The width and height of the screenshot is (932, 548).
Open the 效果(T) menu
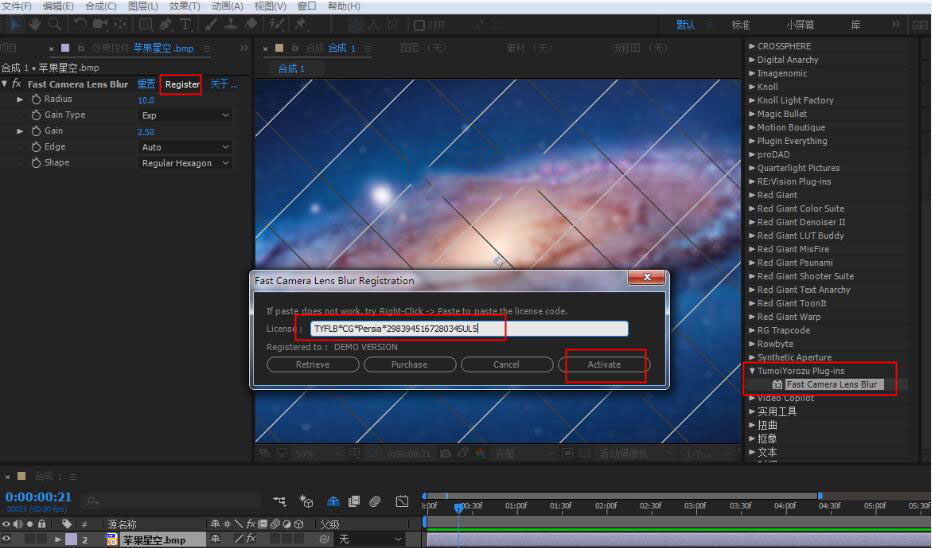pos(185,6)
